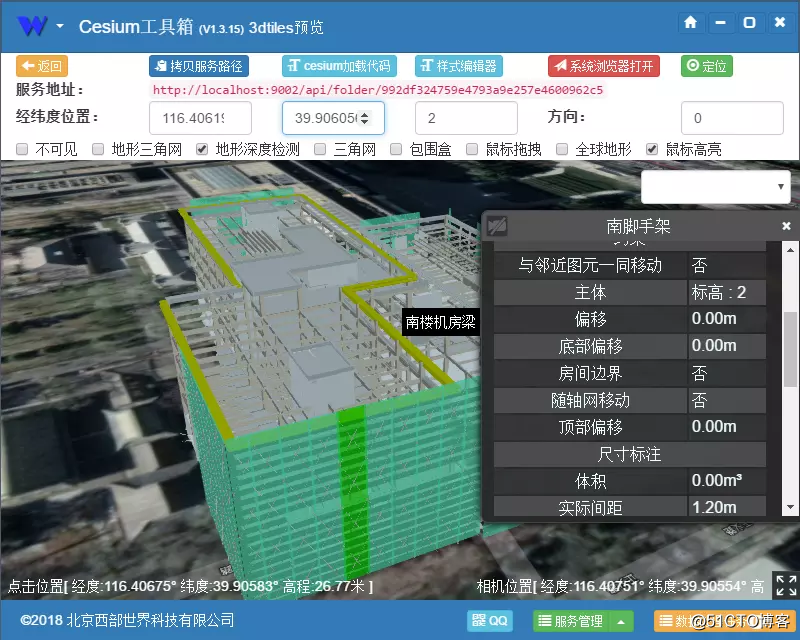Click scrollbar down arrow in properties panel
Viewport: 800px width, 640px height.
pyautogui.click(x=790, y=507)
